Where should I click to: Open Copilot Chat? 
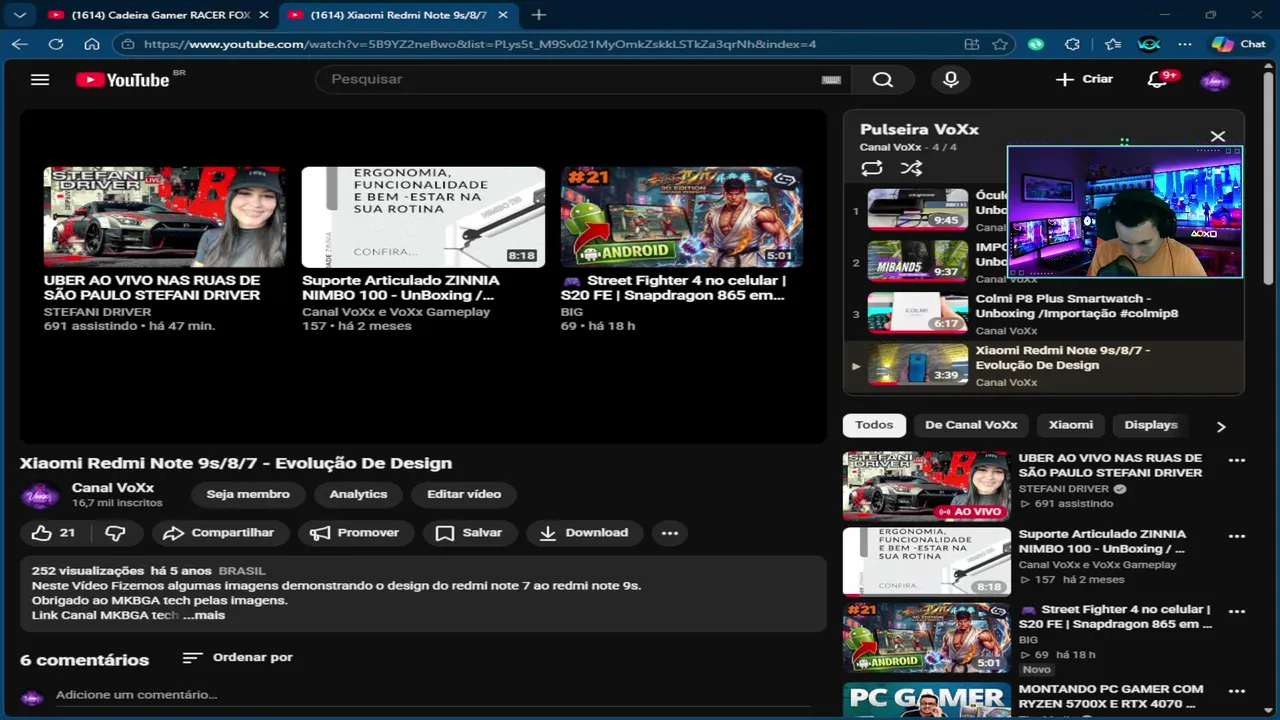[1238, 44]
